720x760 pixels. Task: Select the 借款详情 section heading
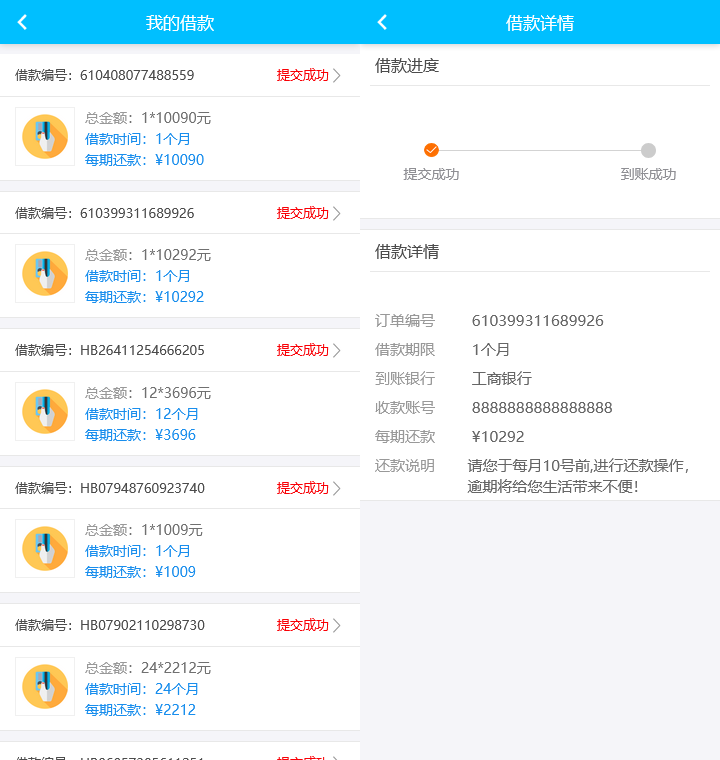point(407,252)
